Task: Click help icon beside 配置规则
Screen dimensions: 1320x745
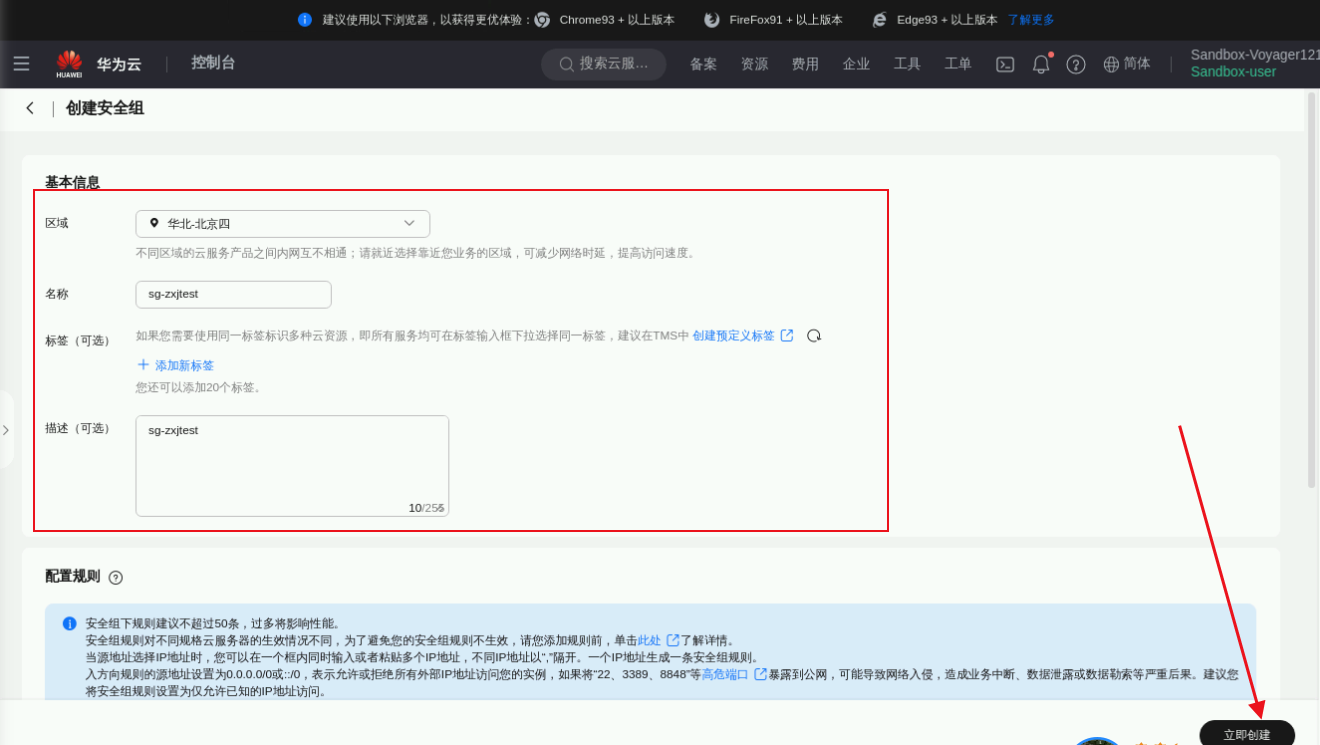Action: coord(116,577)
